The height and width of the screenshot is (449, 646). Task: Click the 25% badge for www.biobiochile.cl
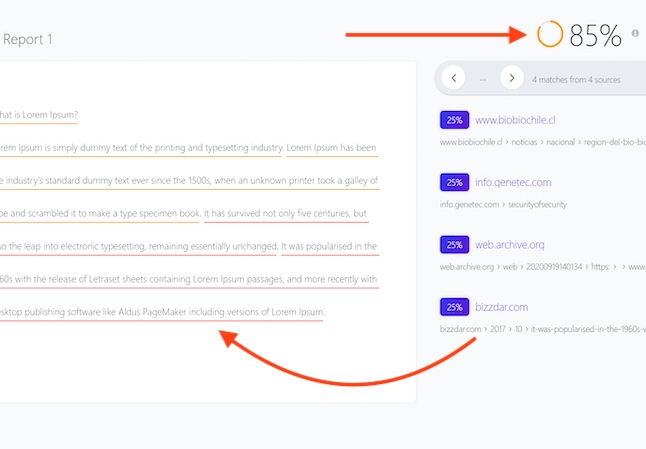(x=454, y=120)
